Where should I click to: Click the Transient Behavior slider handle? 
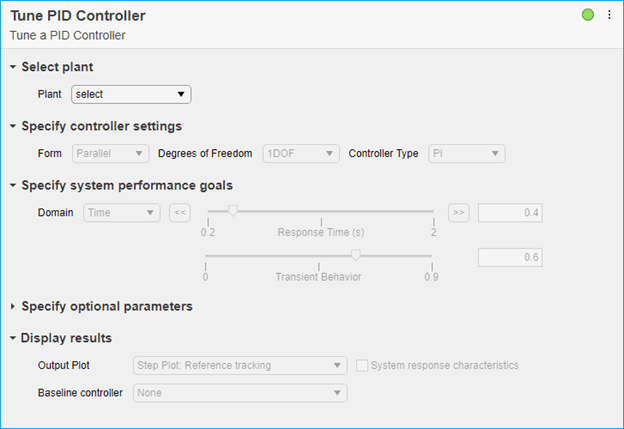point(356,257)
